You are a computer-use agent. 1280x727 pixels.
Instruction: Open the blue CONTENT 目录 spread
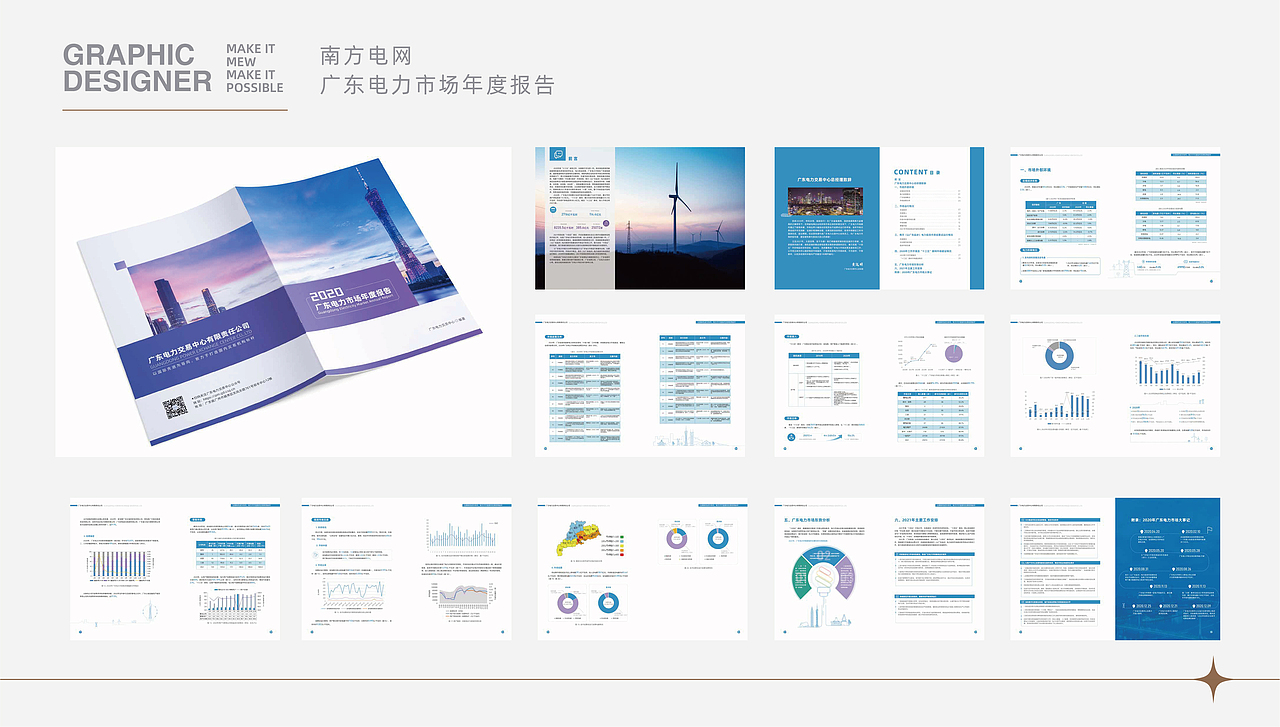click(x=879, y=218)
